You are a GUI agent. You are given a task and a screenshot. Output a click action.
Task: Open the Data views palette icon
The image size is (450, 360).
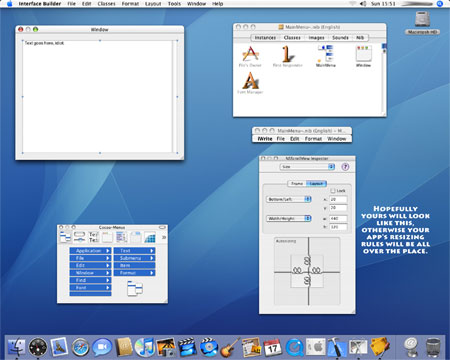[121, 237]
